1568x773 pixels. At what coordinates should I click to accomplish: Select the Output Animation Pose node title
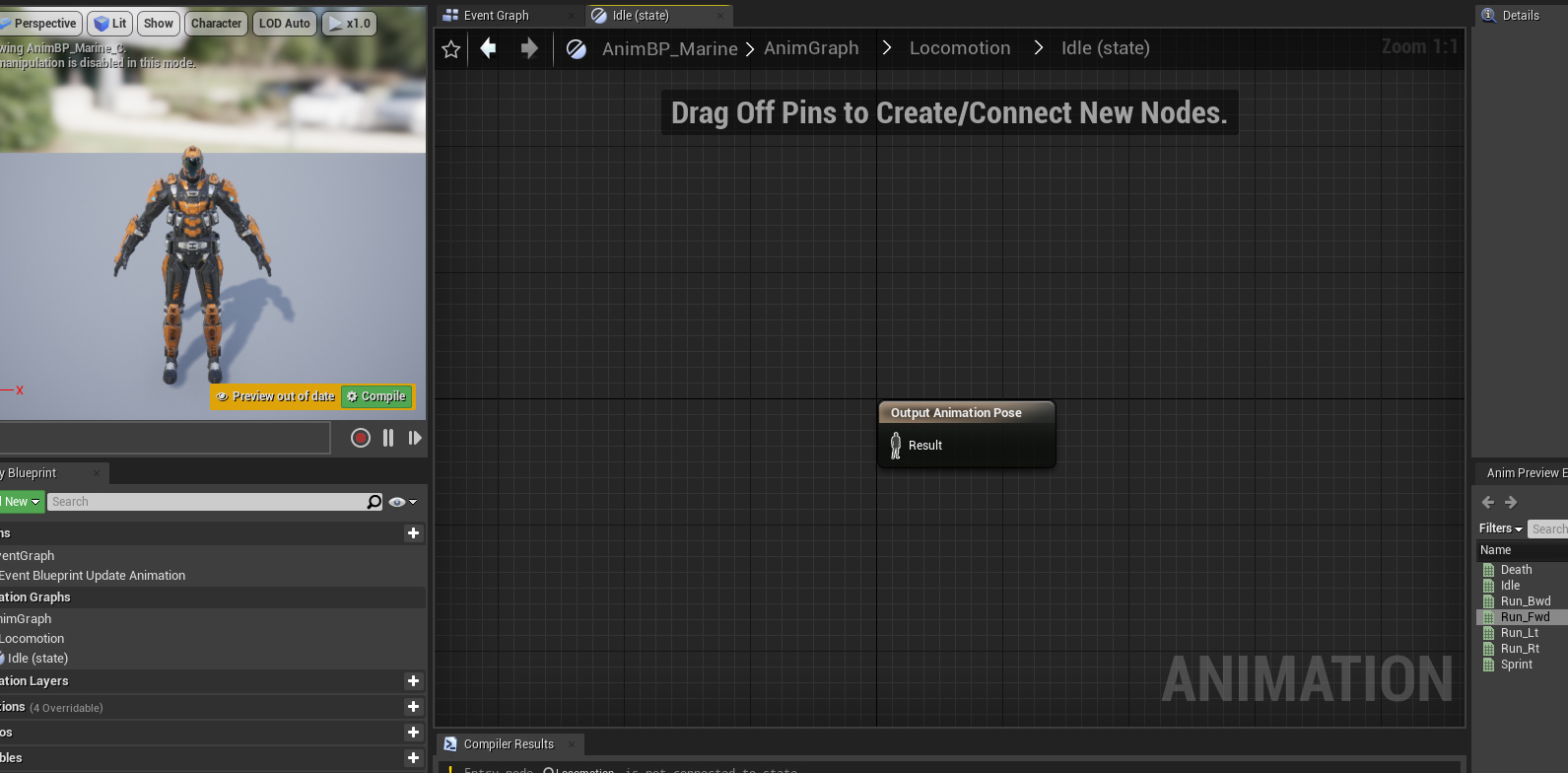pyautogui.click(x=956, y=413)
